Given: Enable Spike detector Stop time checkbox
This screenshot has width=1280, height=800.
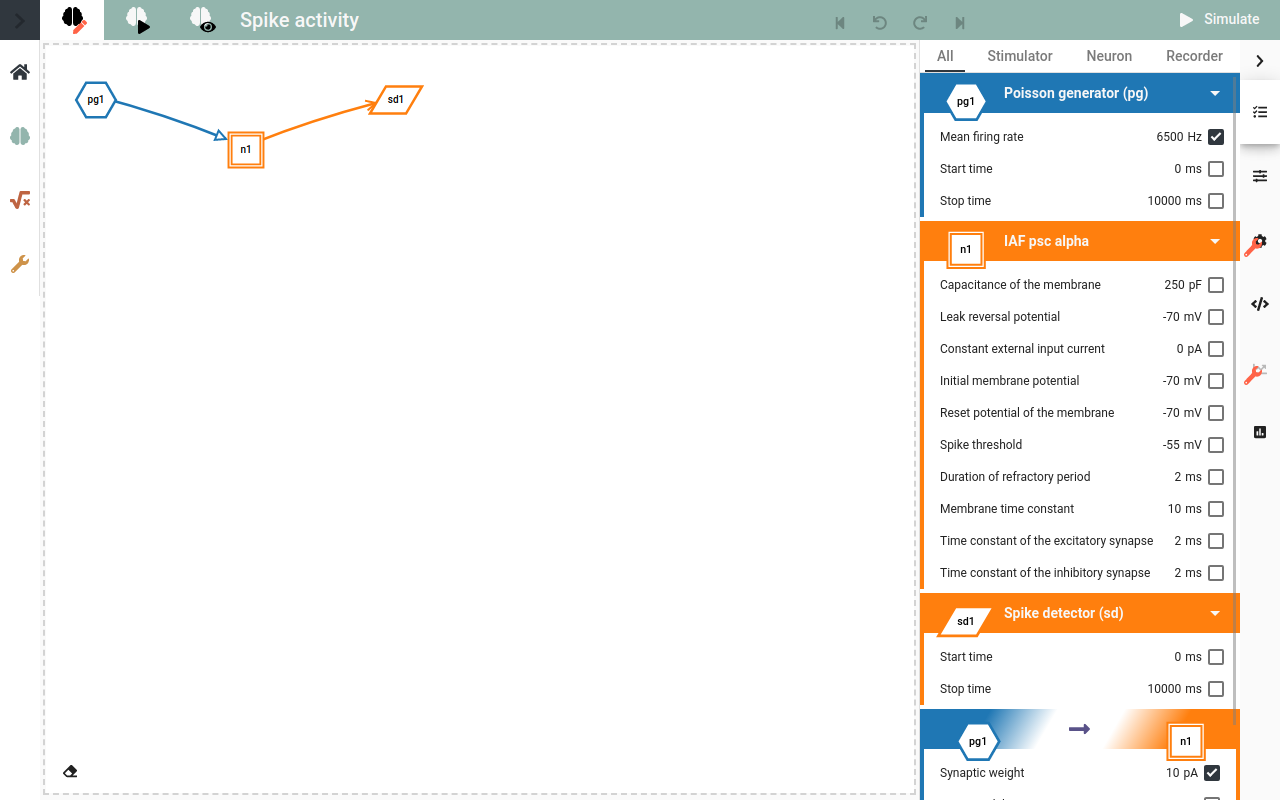Looking at the screenshot, I should (x=1216, y=689).
